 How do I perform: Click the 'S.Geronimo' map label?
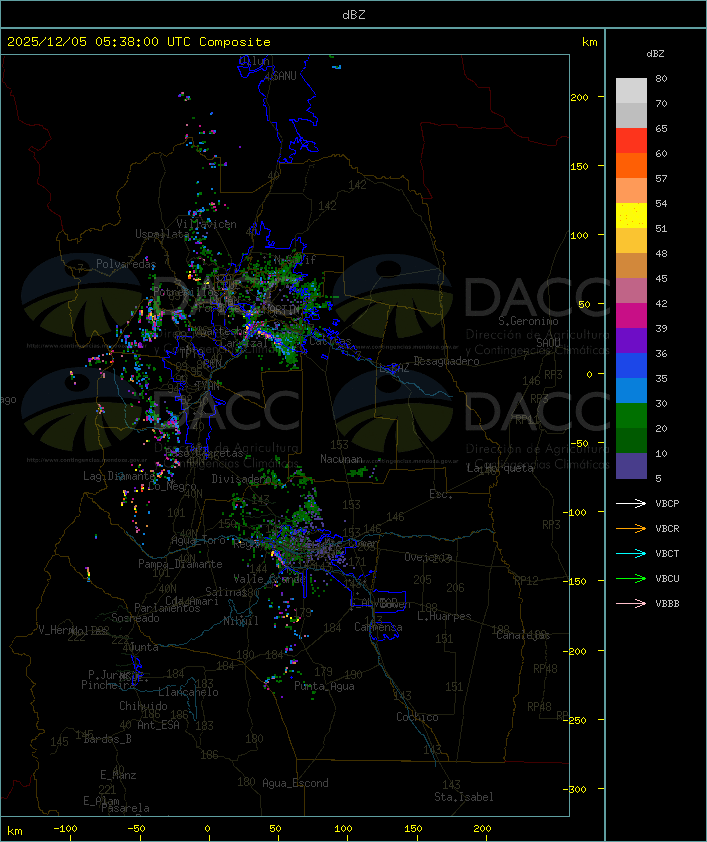point(528,321)
